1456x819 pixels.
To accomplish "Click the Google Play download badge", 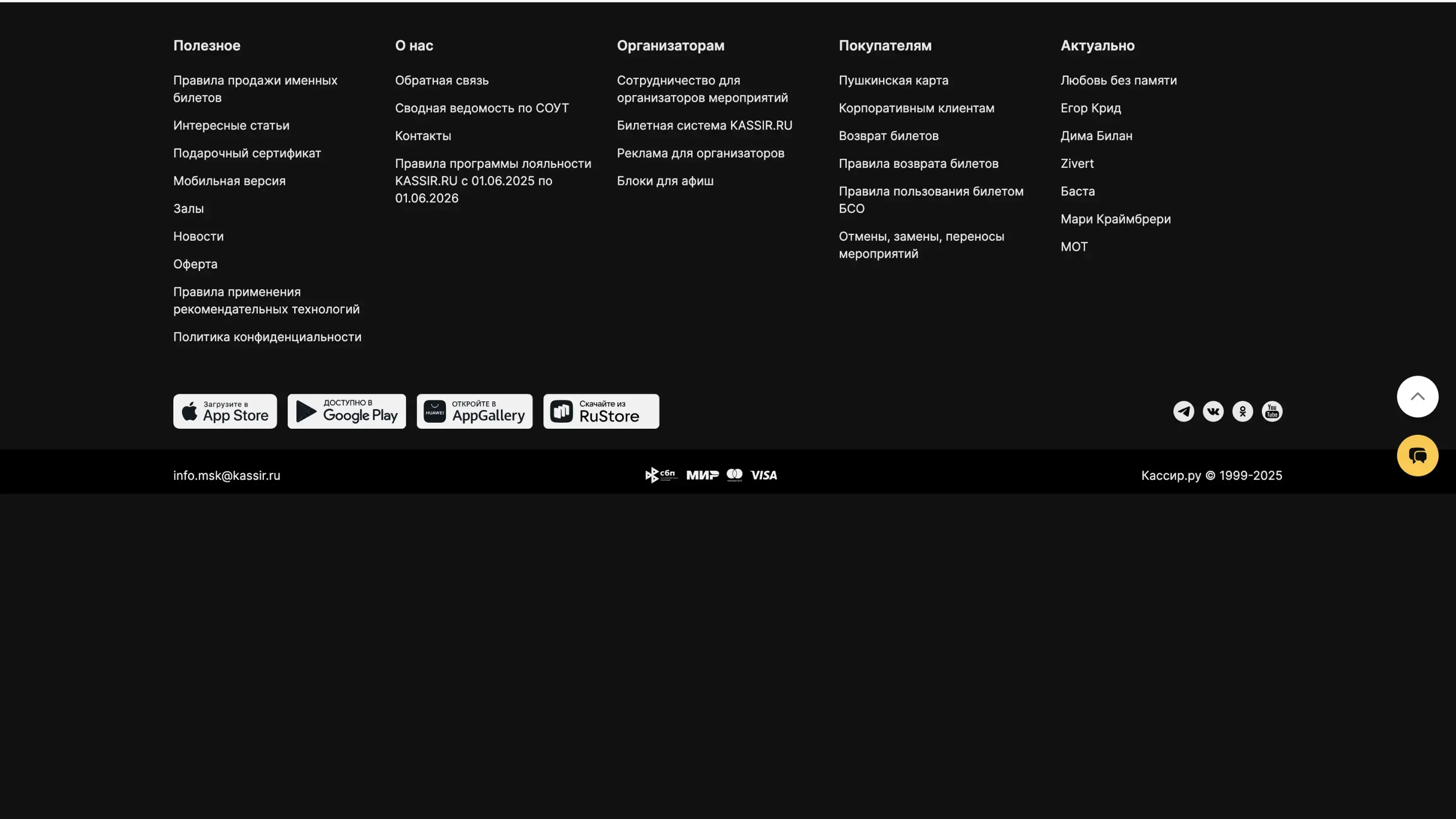I will point(346,412).
